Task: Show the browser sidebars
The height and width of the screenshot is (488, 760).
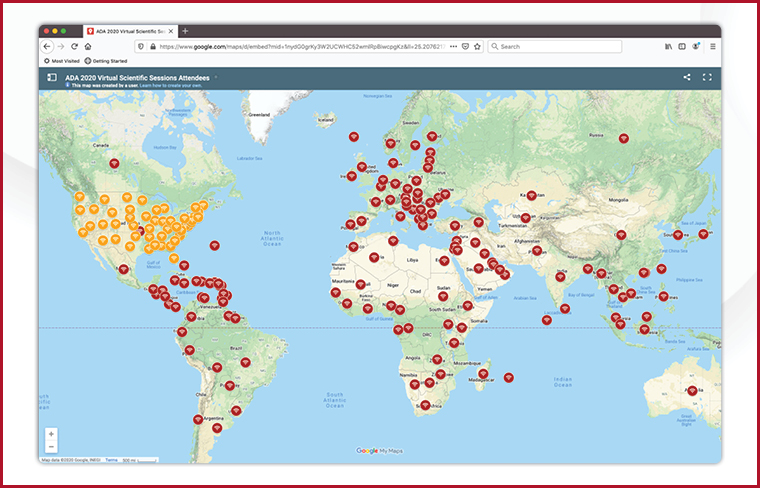Action: pyautogui.click(x=682, y=47)
